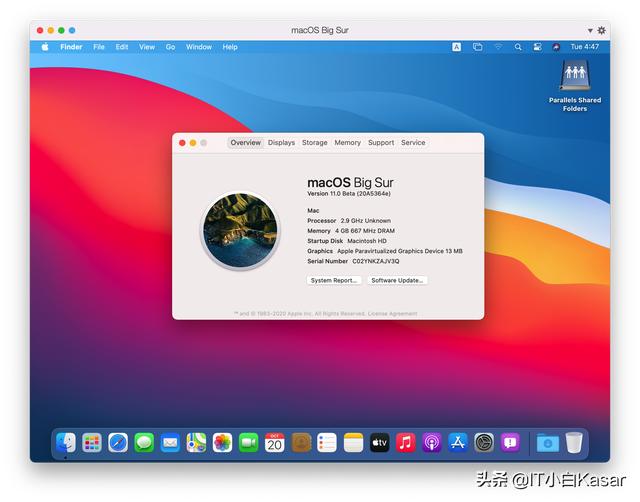Expand Parallels title bar dropdown arrow

590,31
